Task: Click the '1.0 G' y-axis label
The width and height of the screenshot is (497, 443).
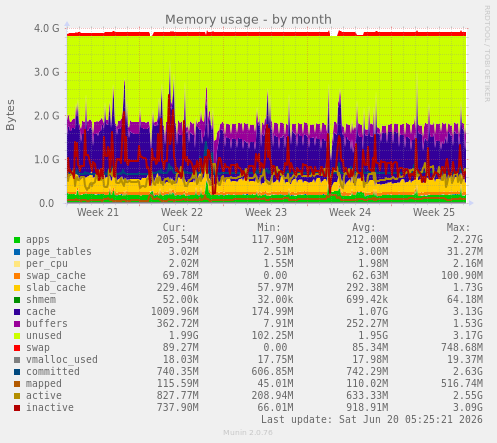Action: click(47, 160)
